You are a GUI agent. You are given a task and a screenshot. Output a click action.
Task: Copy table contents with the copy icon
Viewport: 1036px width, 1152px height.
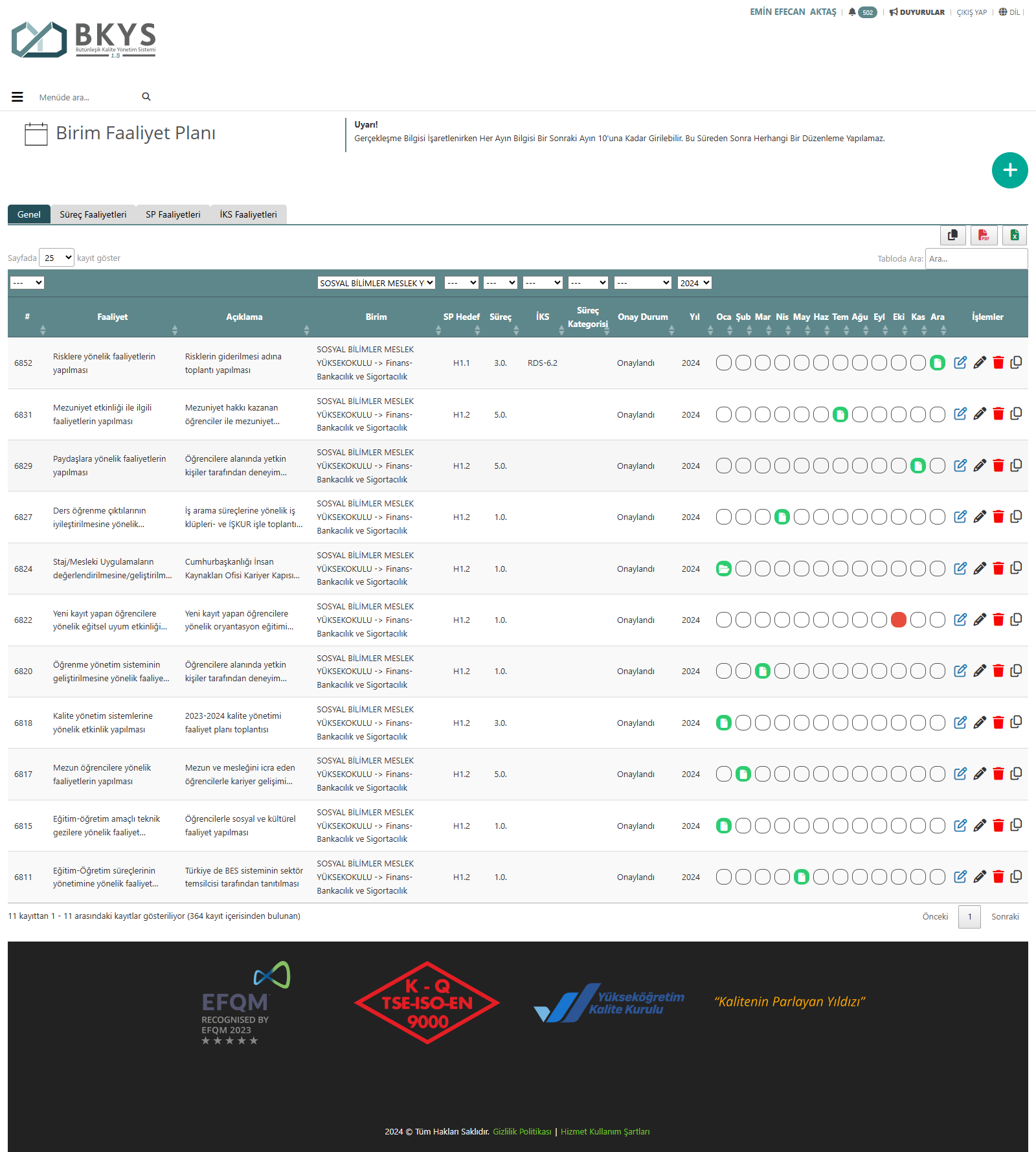pos(952,235)
